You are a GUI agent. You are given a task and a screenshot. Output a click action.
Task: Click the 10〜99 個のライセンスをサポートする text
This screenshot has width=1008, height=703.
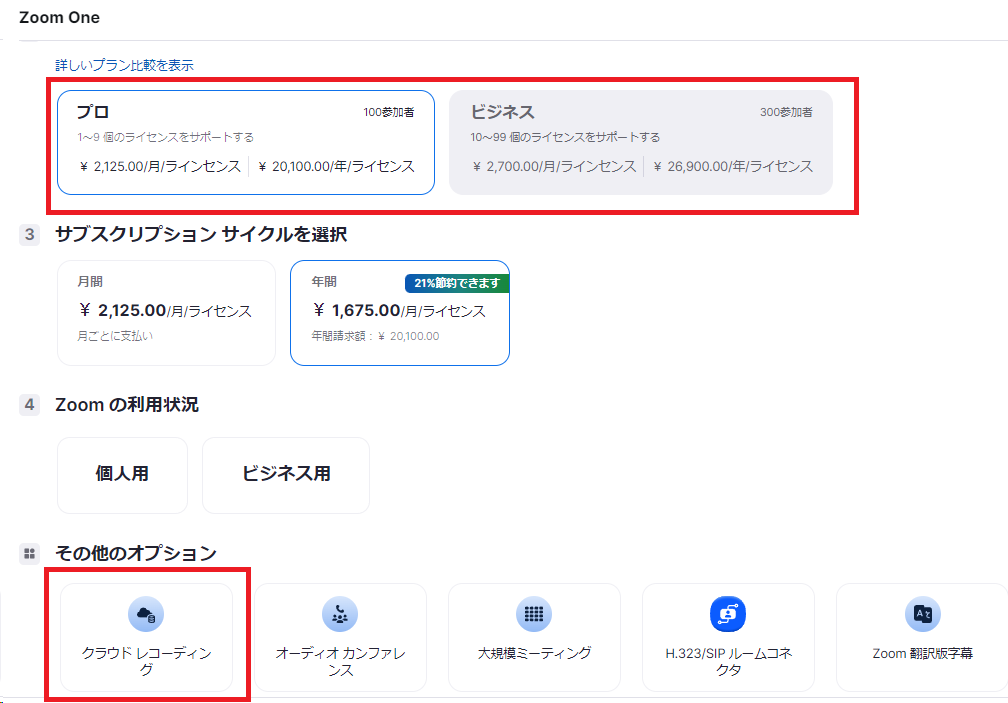(565, 137)
